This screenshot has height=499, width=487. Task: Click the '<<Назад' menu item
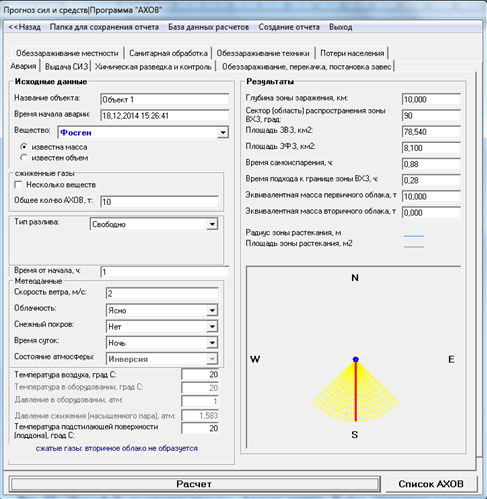24,27
